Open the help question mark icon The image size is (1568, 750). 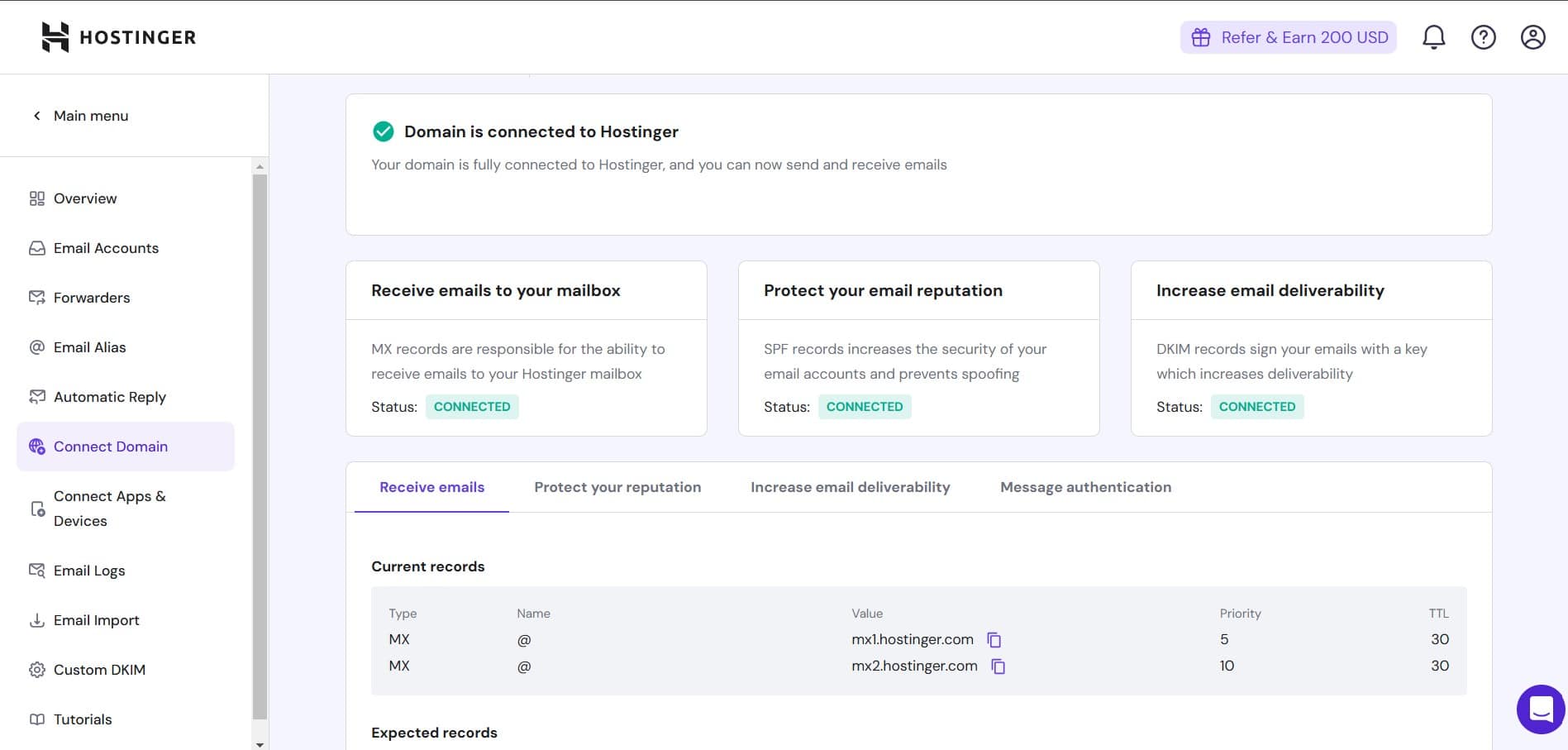(1484, 37)
